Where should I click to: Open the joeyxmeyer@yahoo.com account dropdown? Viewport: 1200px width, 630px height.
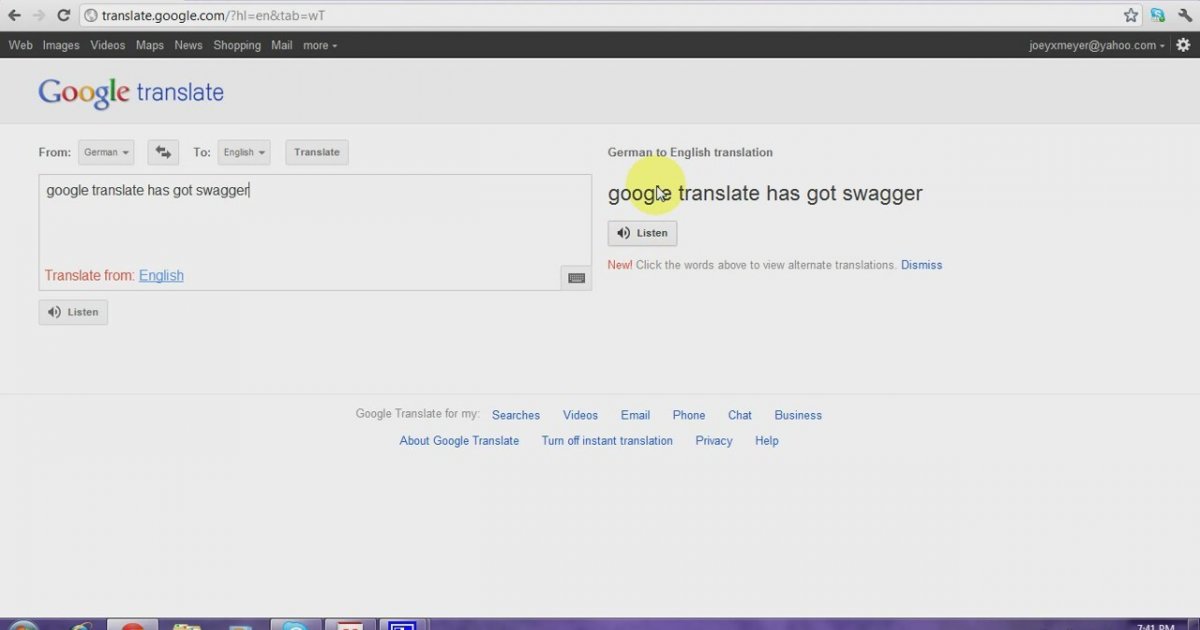[1096, 45]
